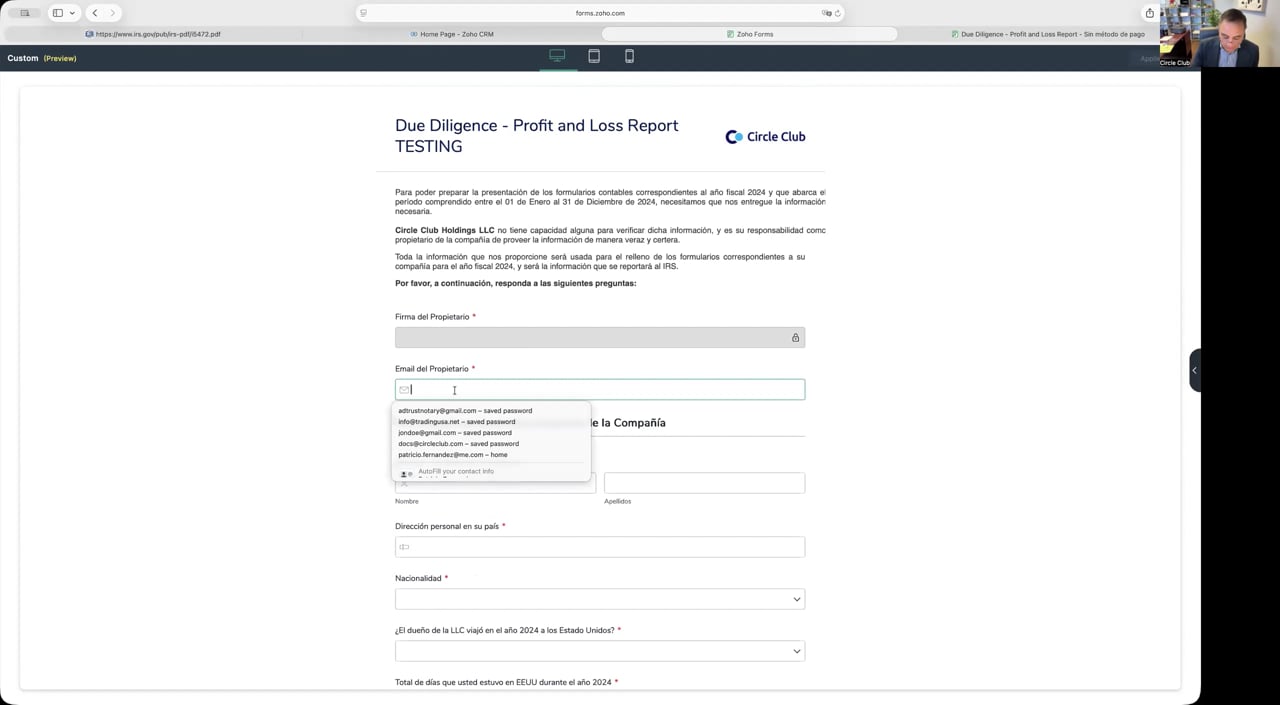1280x705 pixels.
Task: Reload the page
Action: (x=838, y=13)
